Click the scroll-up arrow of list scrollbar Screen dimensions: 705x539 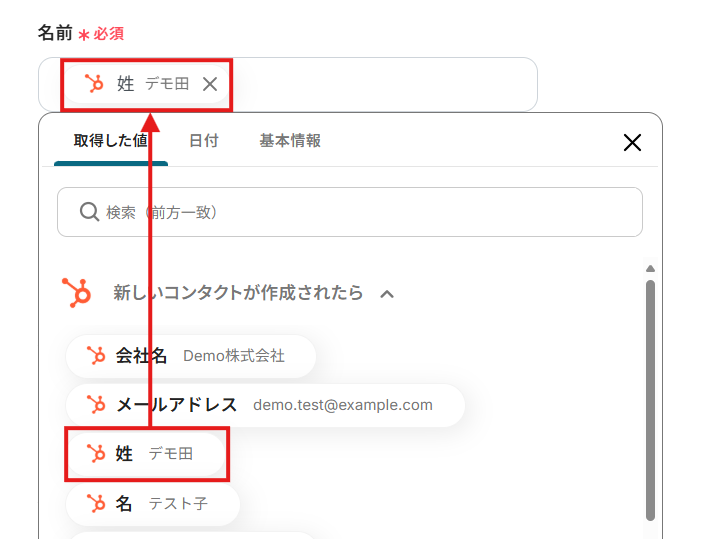pos(650,268)
